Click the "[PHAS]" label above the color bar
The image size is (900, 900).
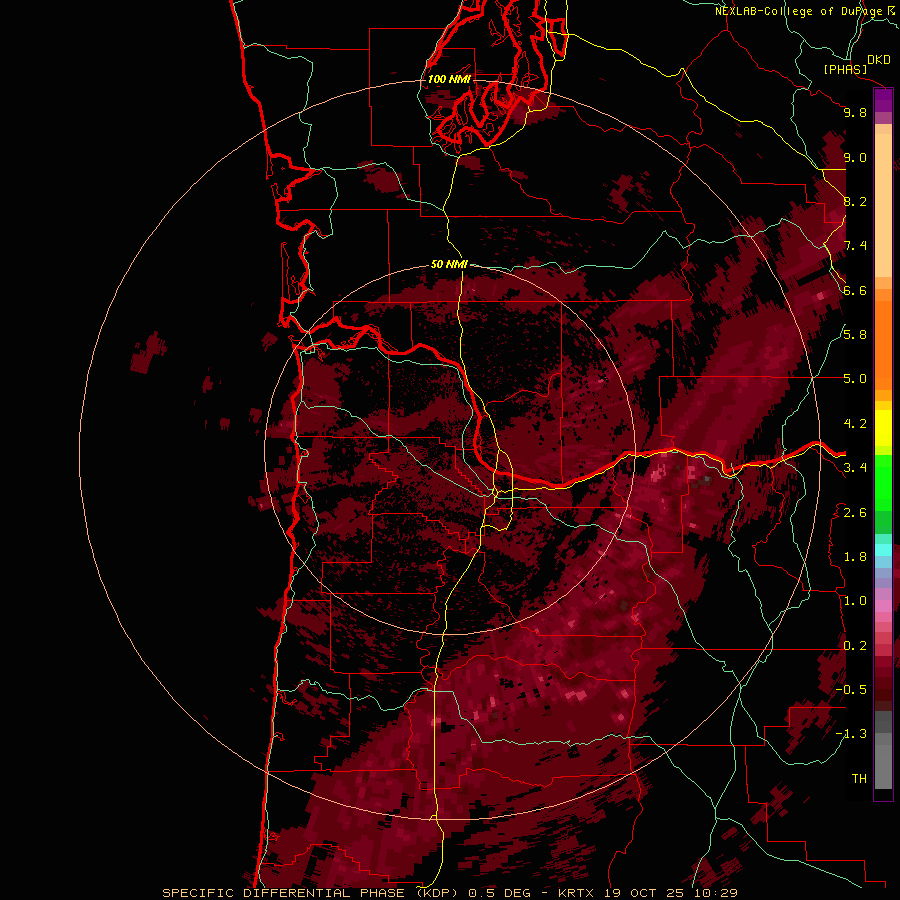(845, 70)
